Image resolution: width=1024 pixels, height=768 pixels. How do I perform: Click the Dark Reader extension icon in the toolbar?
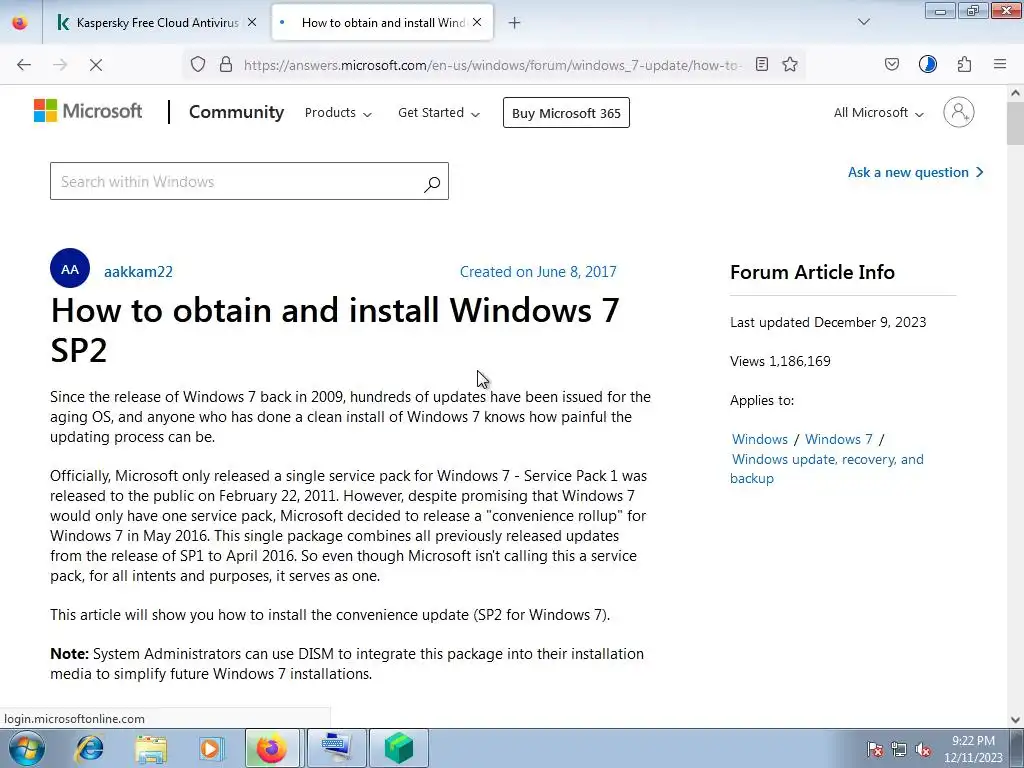(x=928, y=64)
